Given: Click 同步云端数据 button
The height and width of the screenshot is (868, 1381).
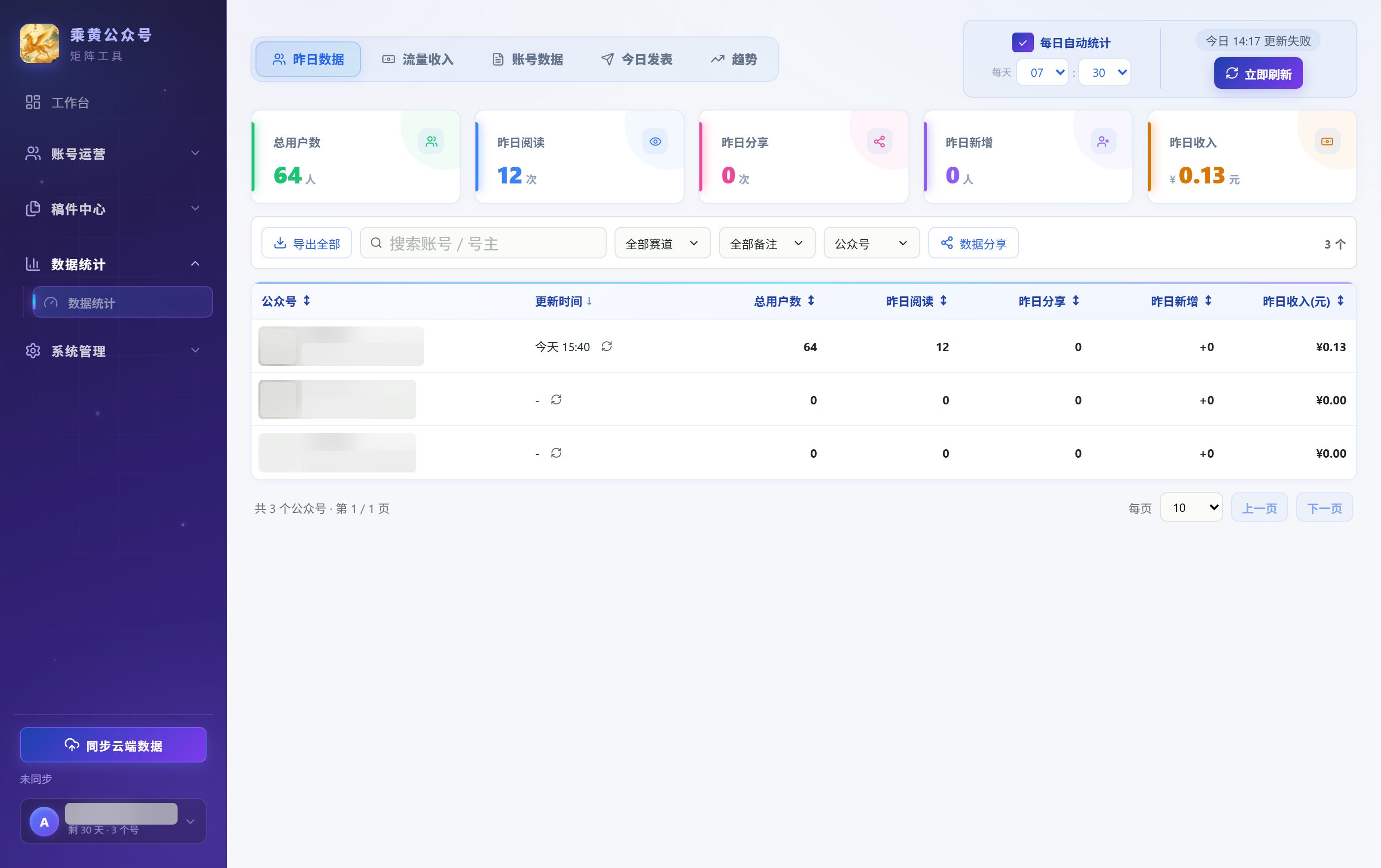Looking at the screenshot, I should click(x=113, y=745).
